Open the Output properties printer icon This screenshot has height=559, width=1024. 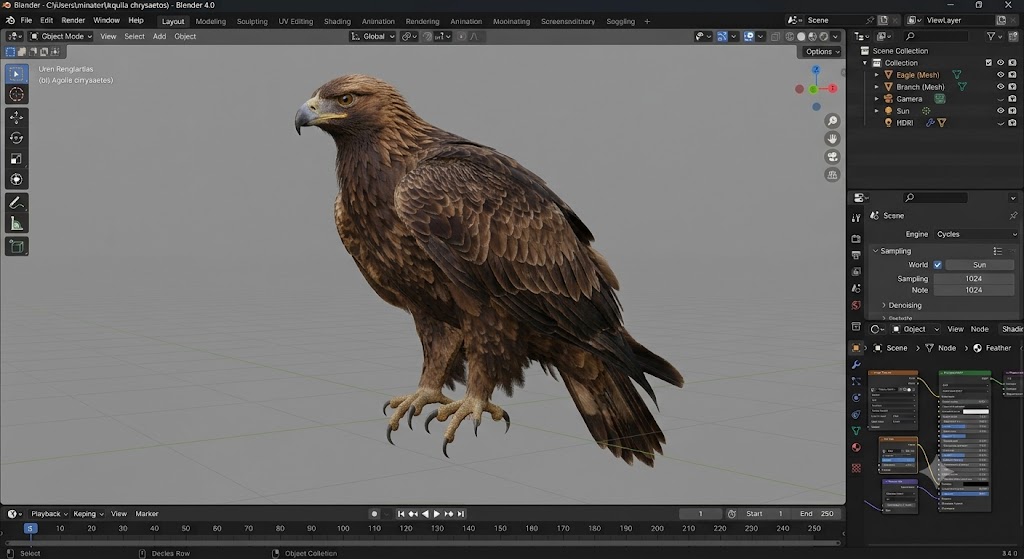pos(856,255)
